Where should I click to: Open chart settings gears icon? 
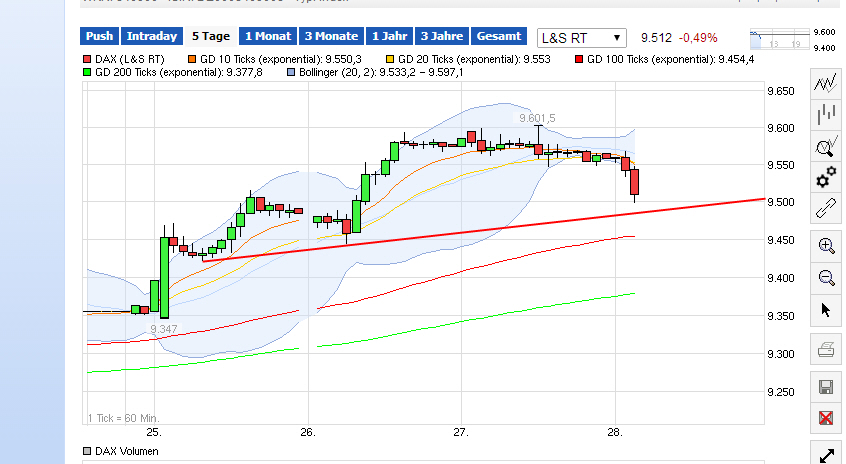coord(825,176)
